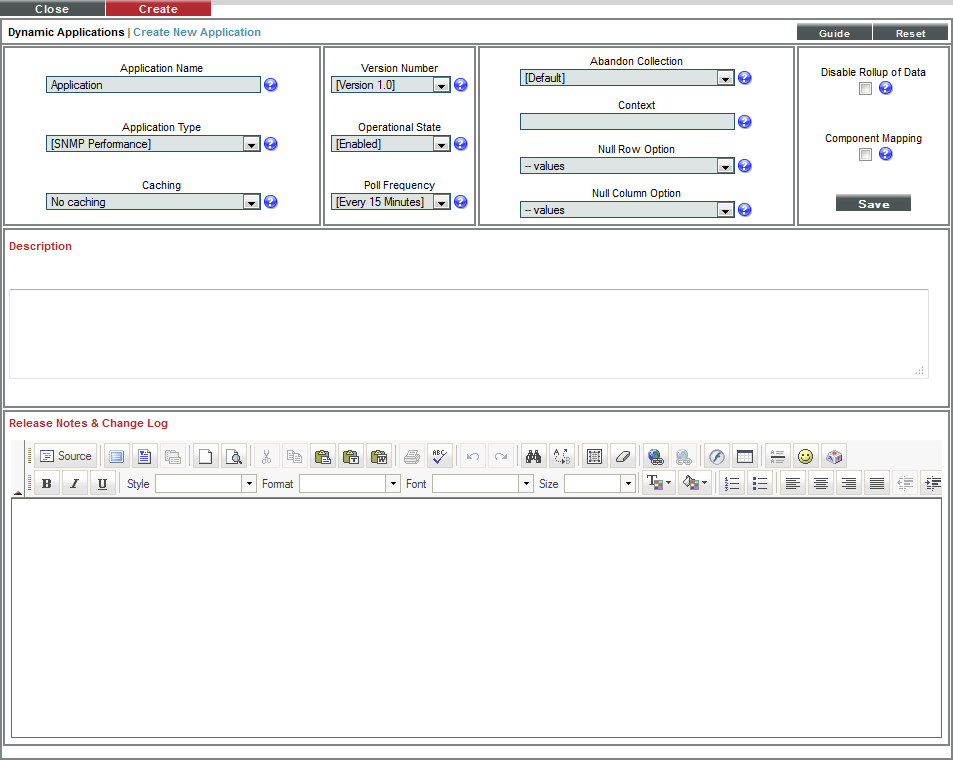Screen dimensions: 953x760
Task: Click the Source button in editor toolbar
Action: [66, 456]
